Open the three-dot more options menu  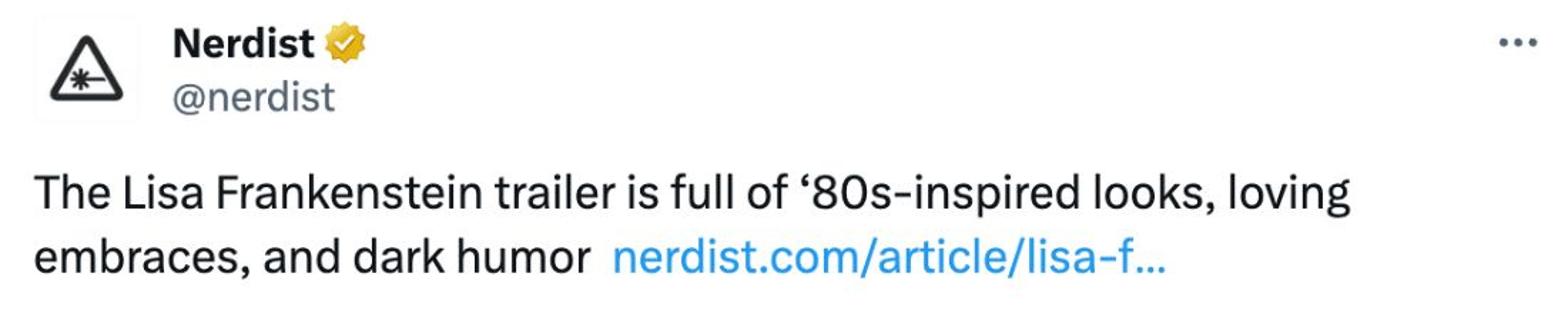pos(1517,43)
